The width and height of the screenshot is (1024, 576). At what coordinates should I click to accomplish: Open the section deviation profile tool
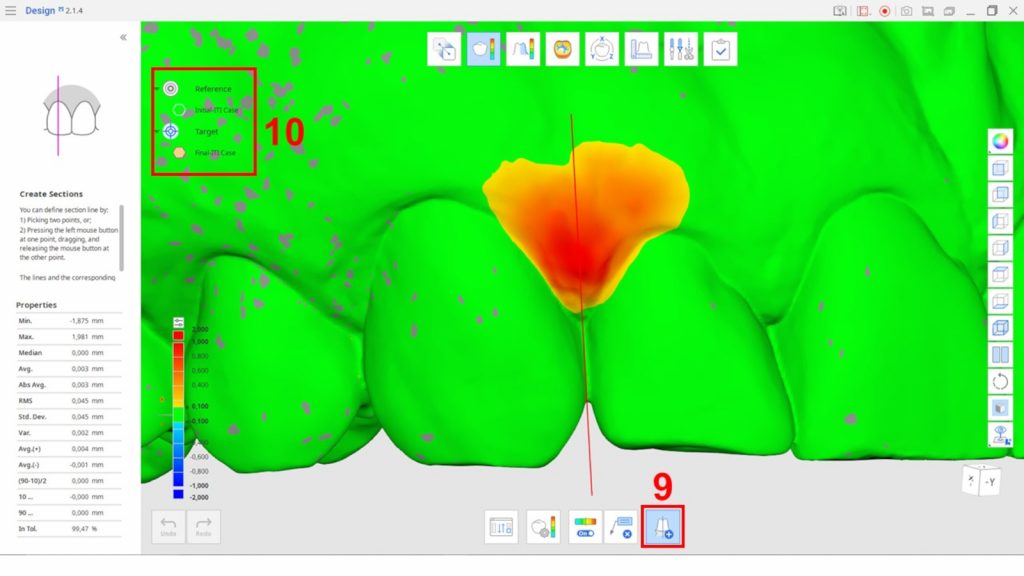523,49
